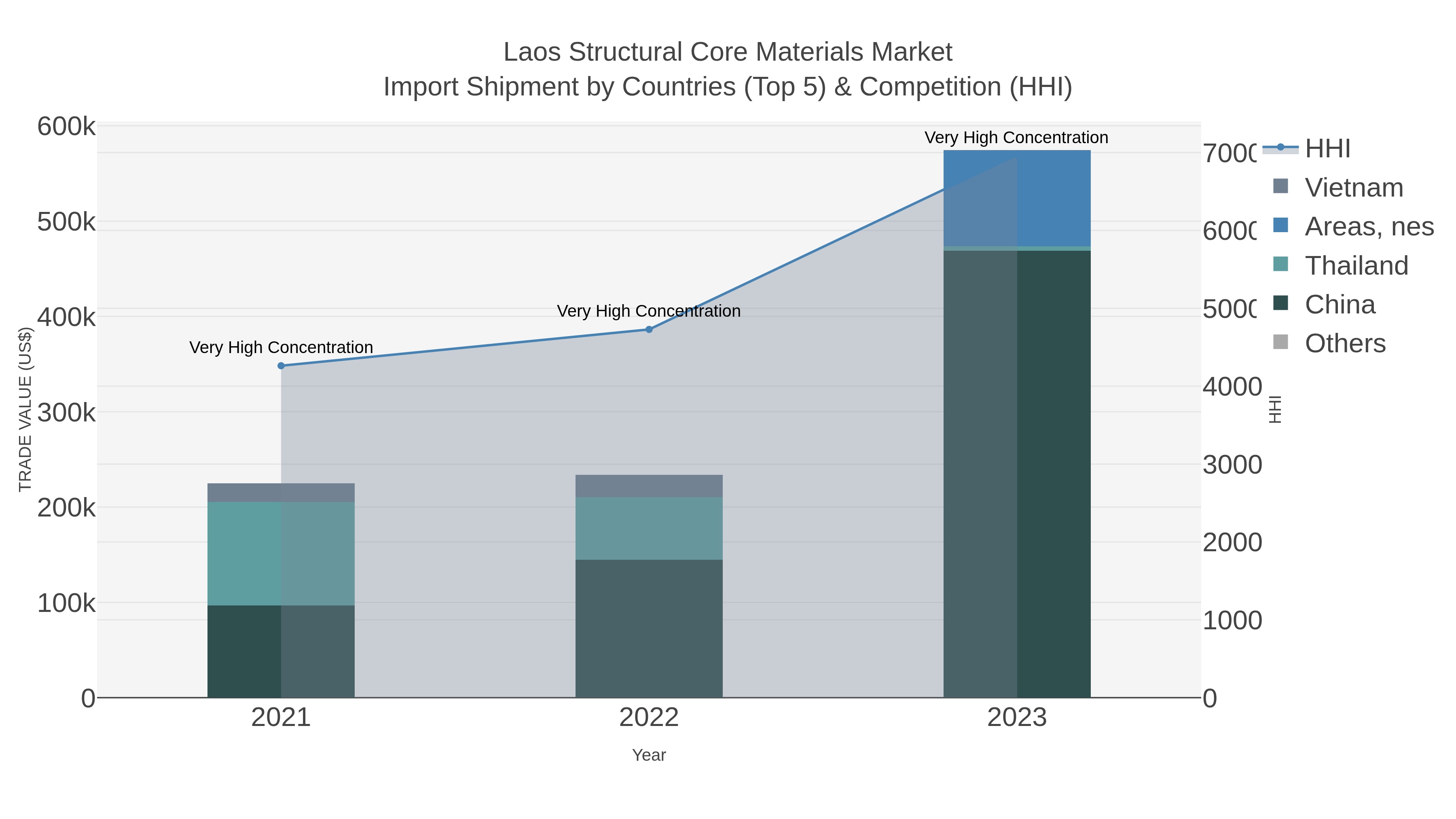Click the 2021 China bar segment

click(x=281, y=652)
